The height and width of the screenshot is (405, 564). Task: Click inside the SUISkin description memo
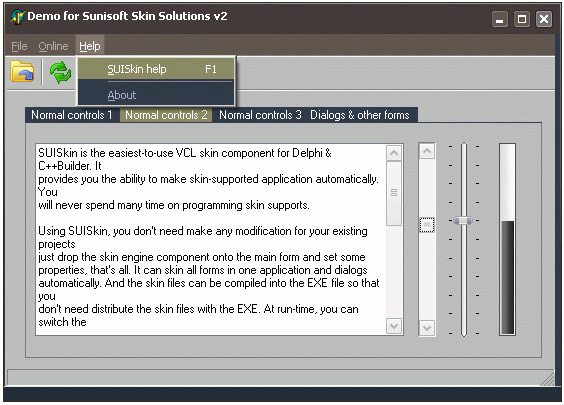[211, 239]
